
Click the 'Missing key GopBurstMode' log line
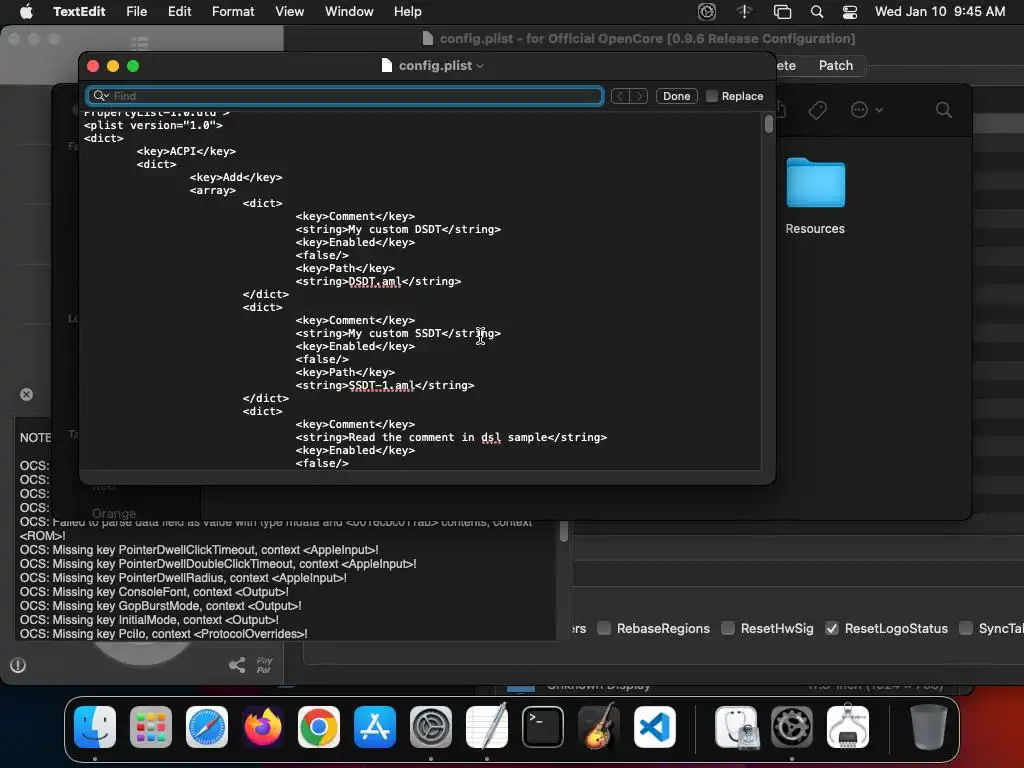(x=161, y=606)
